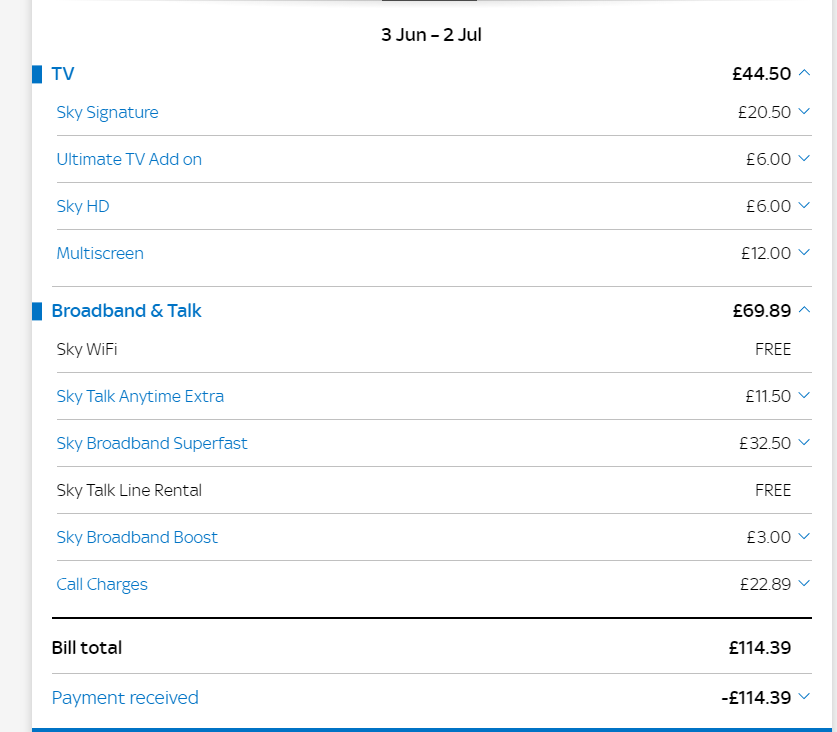Viewport: 837px width, 732px height.
Task: Open the Sky Signature link
Action: coord(107,112)
